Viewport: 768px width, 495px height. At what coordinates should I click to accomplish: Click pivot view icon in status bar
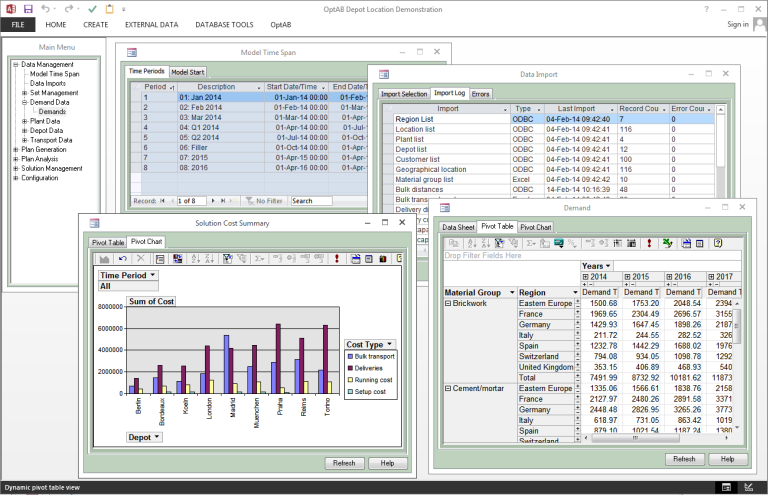pos(726,487)
